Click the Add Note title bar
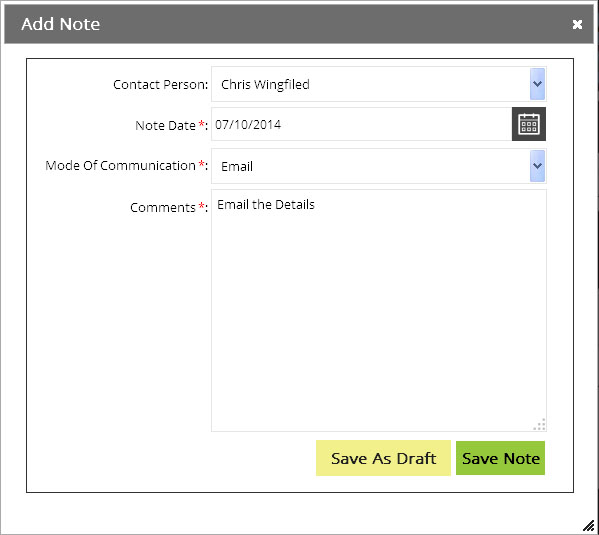 [299, 24]
